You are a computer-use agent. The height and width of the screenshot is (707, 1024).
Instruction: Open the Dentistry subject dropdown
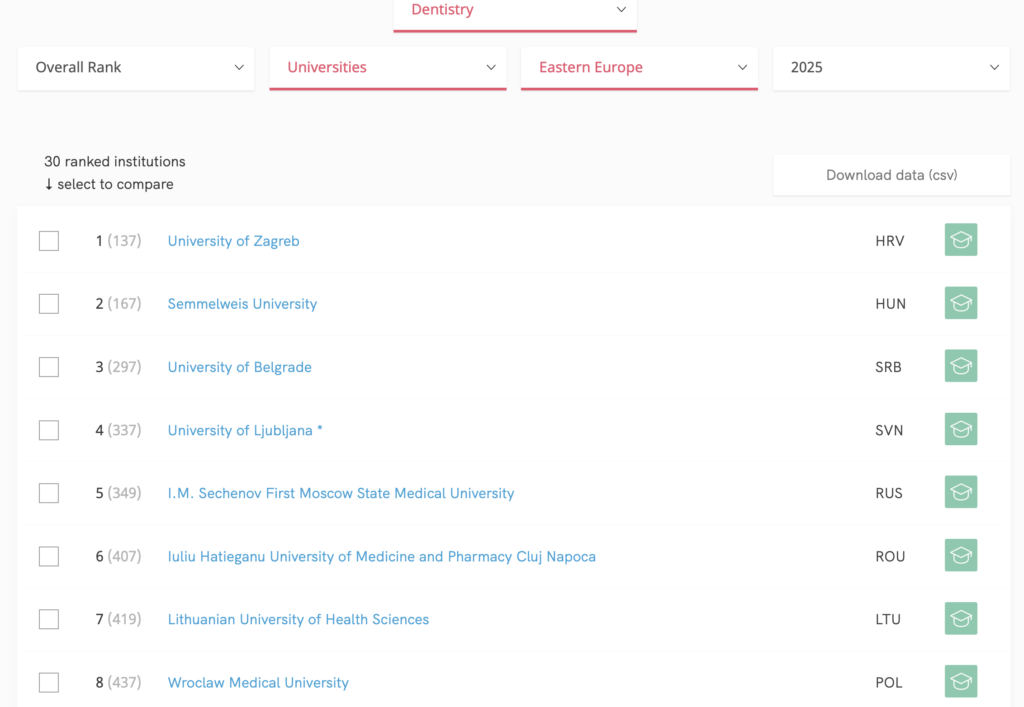(x=514, y=11)
